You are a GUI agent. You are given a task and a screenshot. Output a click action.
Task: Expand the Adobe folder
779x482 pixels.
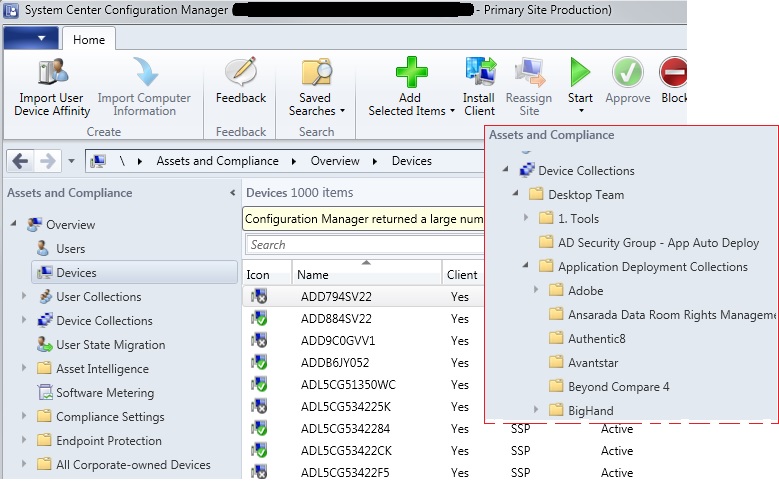pos(536,290)
